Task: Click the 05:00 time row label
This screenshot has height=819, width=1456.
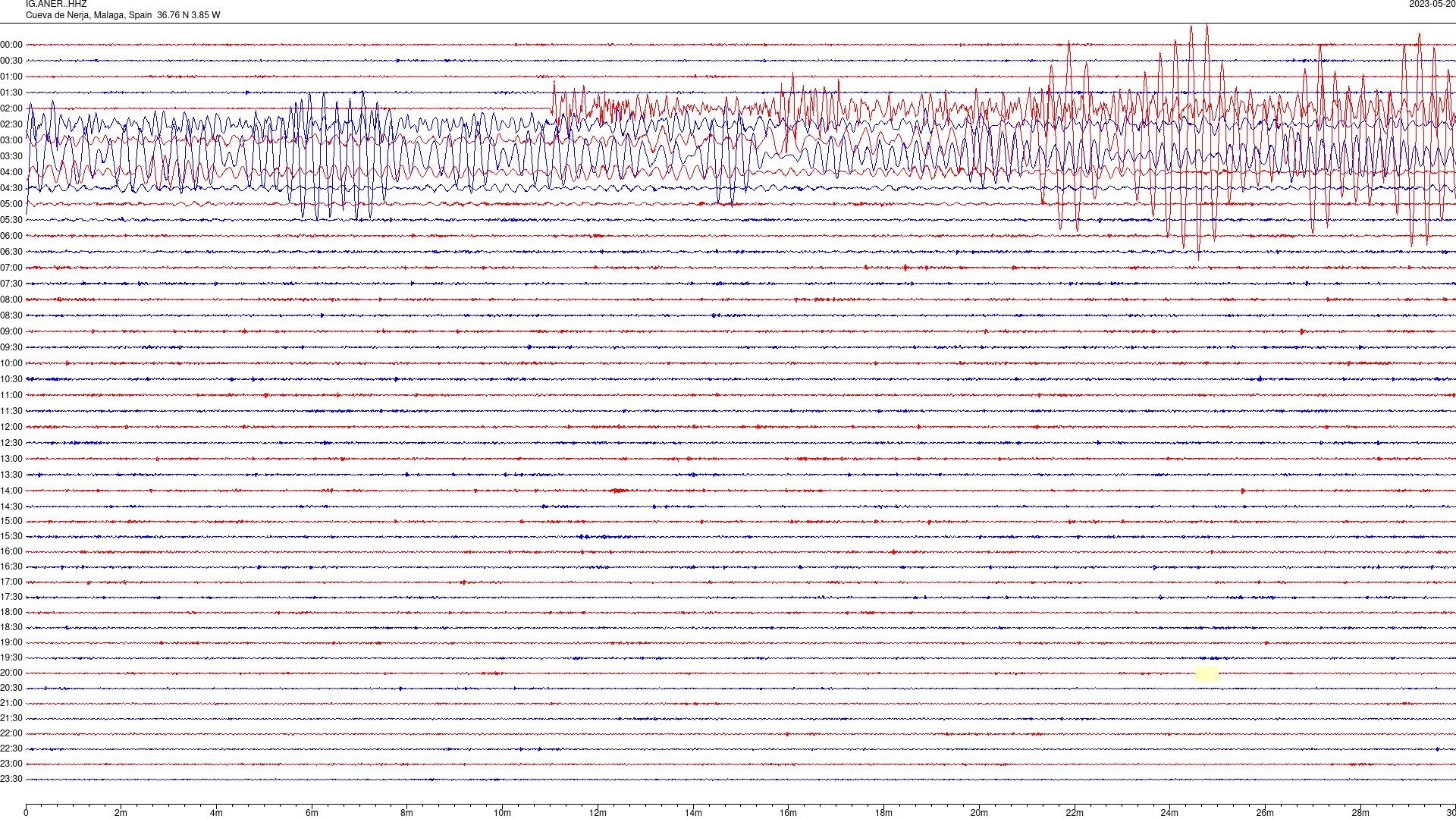Action: coord(11,204)
